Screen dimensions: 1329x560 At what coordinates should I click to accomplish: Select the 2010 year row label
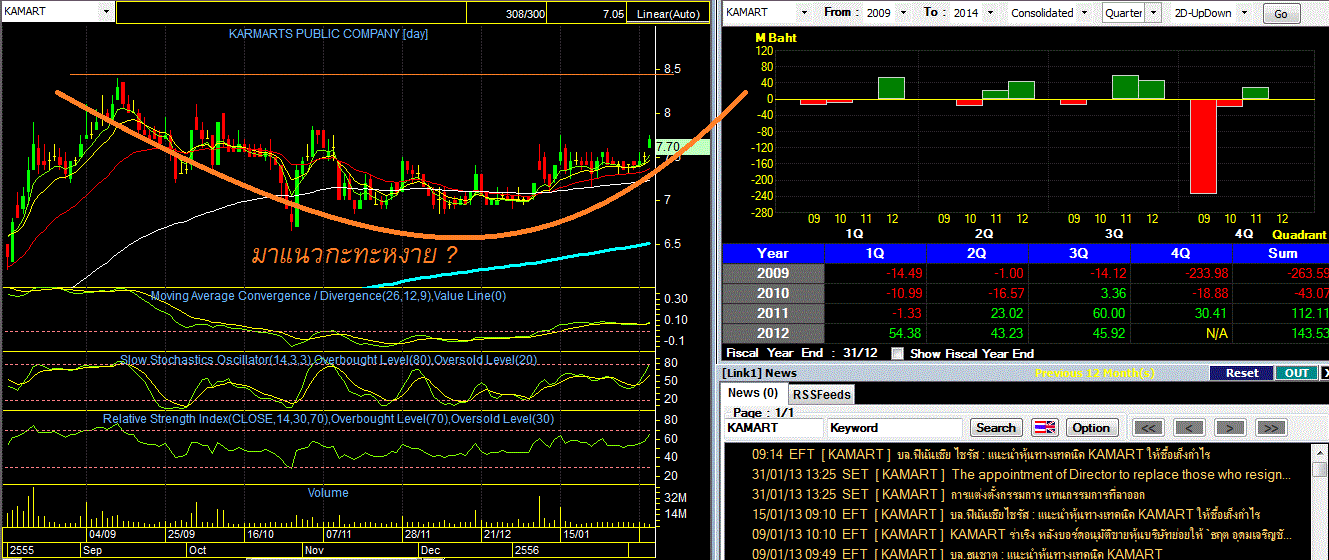pos(772,293)
